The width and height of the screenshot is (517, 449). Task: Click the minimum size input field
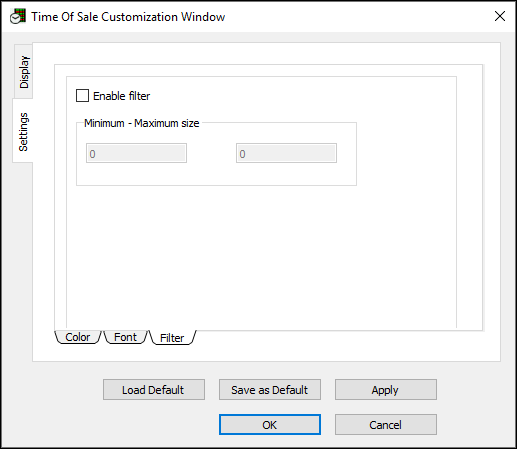136,153
